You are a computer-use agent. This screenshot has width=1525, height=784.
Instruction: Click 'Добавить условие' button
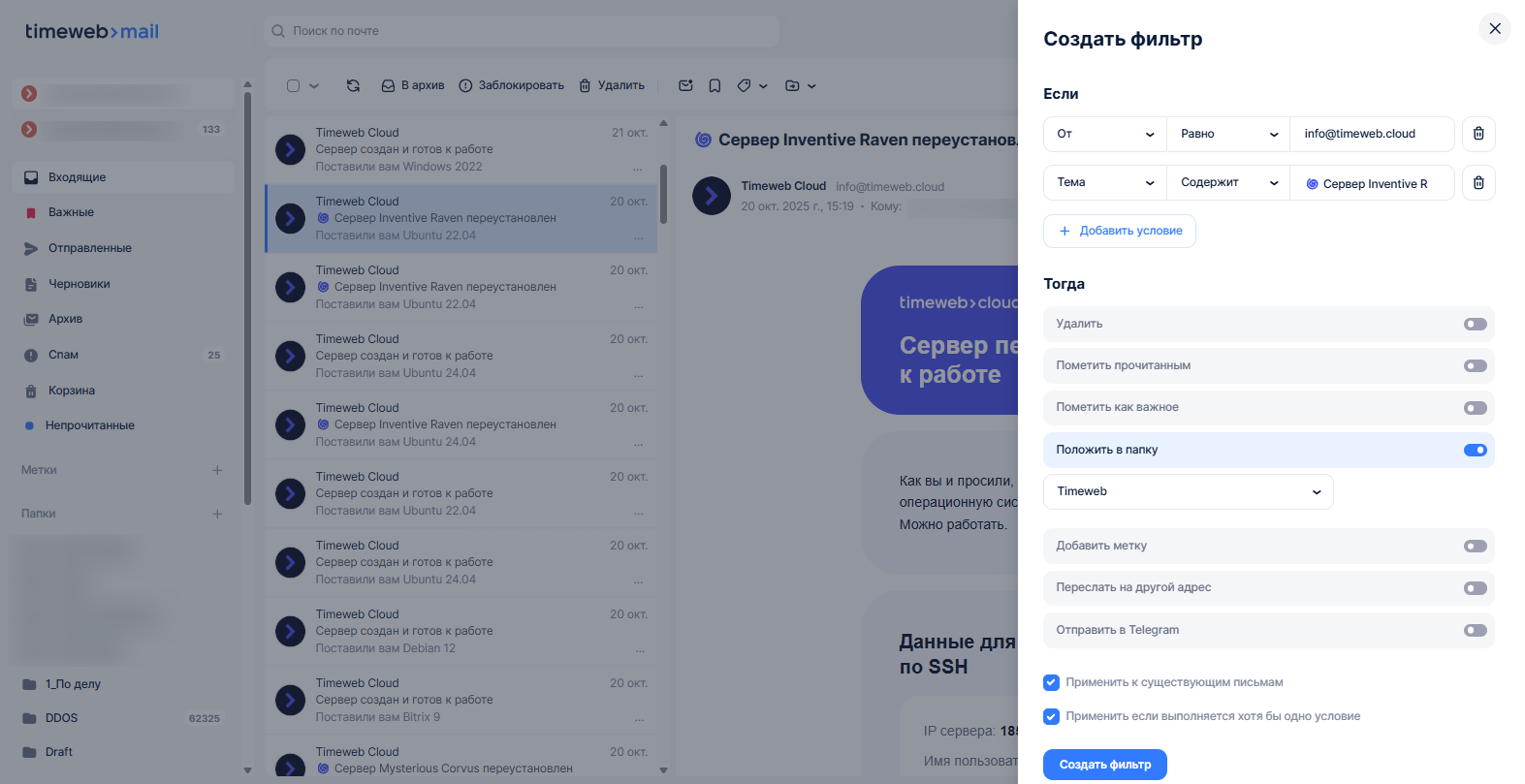pyautogui.click(x=1120, y=231)
